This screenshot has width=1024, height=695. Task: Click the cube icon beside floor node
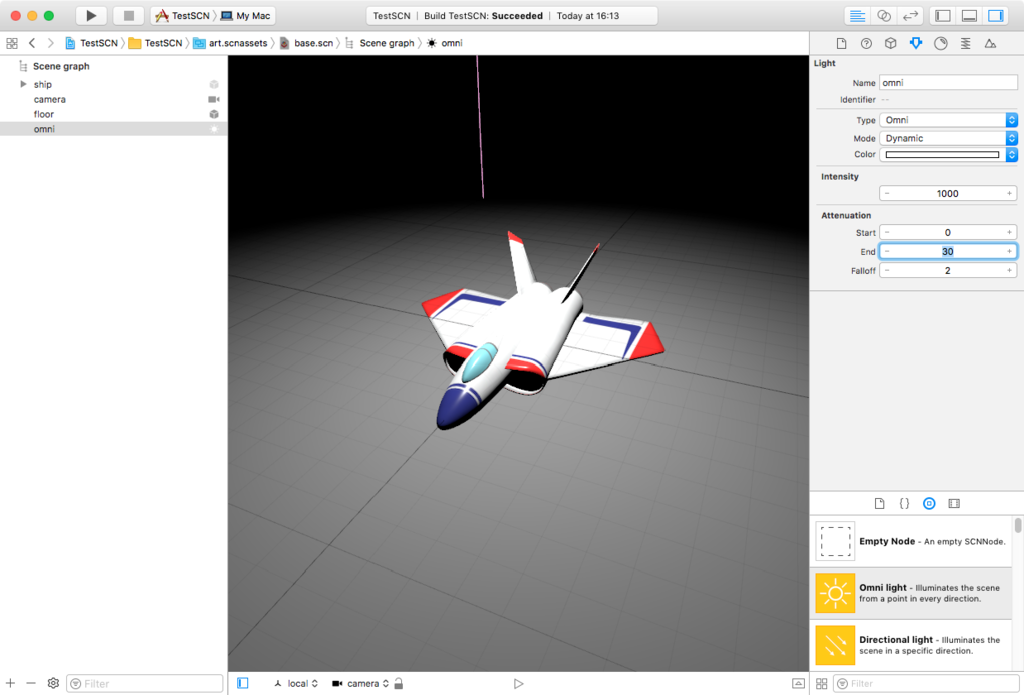(x=214, y=114)
